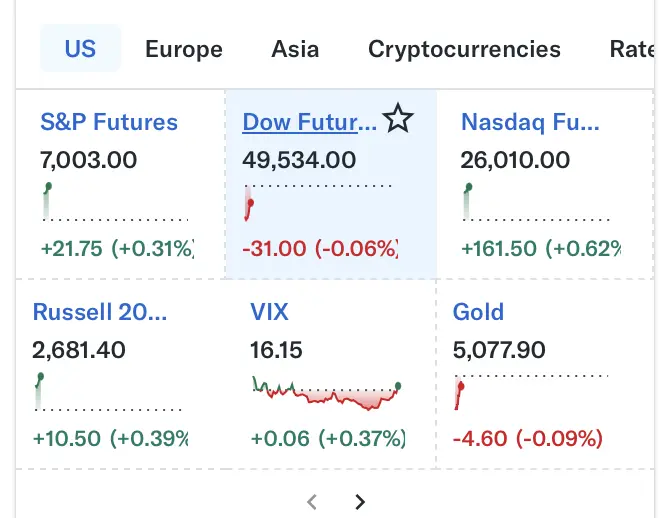Go to next page of market tiles

[x=360, y=502]
